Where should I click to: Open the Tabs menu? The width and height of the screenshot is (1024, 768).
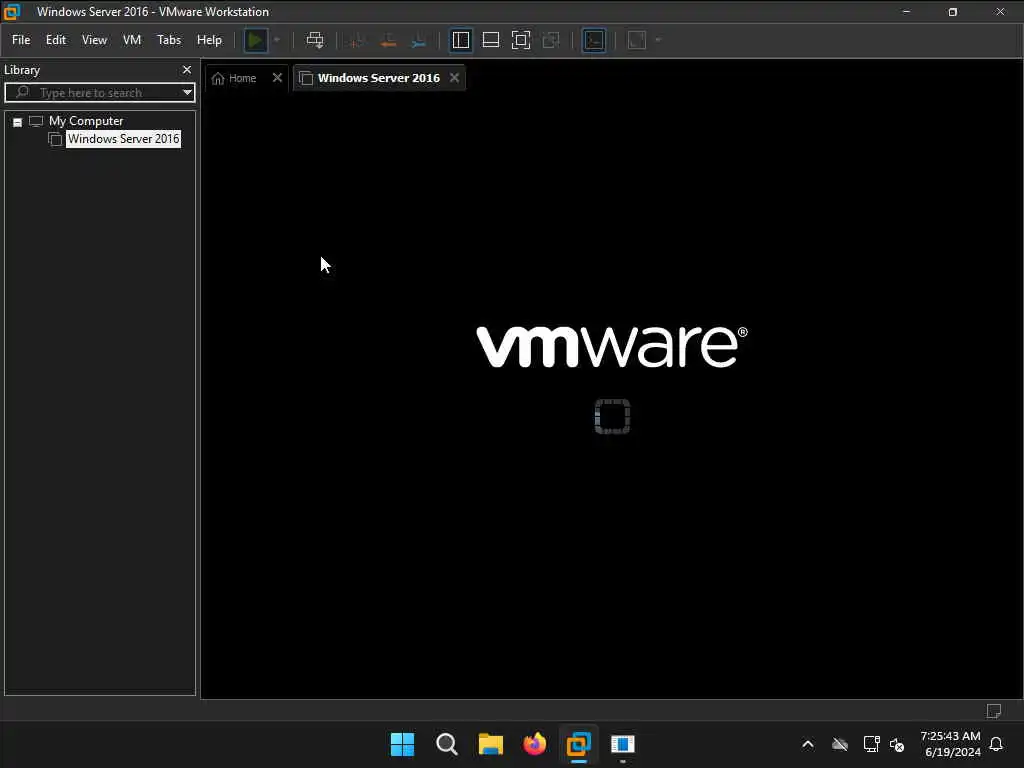(x=168, y=40)
